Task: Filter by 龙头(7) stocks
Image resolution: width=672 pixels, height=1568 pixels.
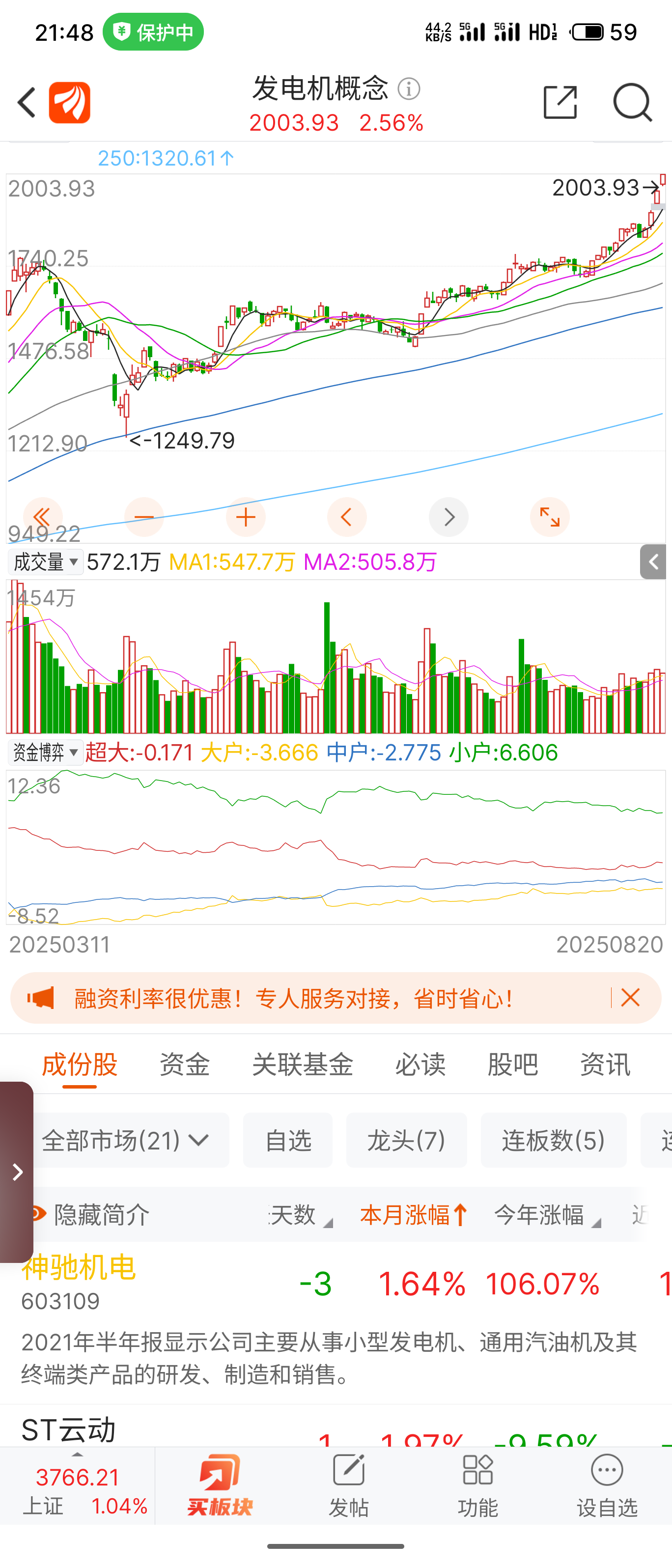Action: click(x=407, y=1140)
